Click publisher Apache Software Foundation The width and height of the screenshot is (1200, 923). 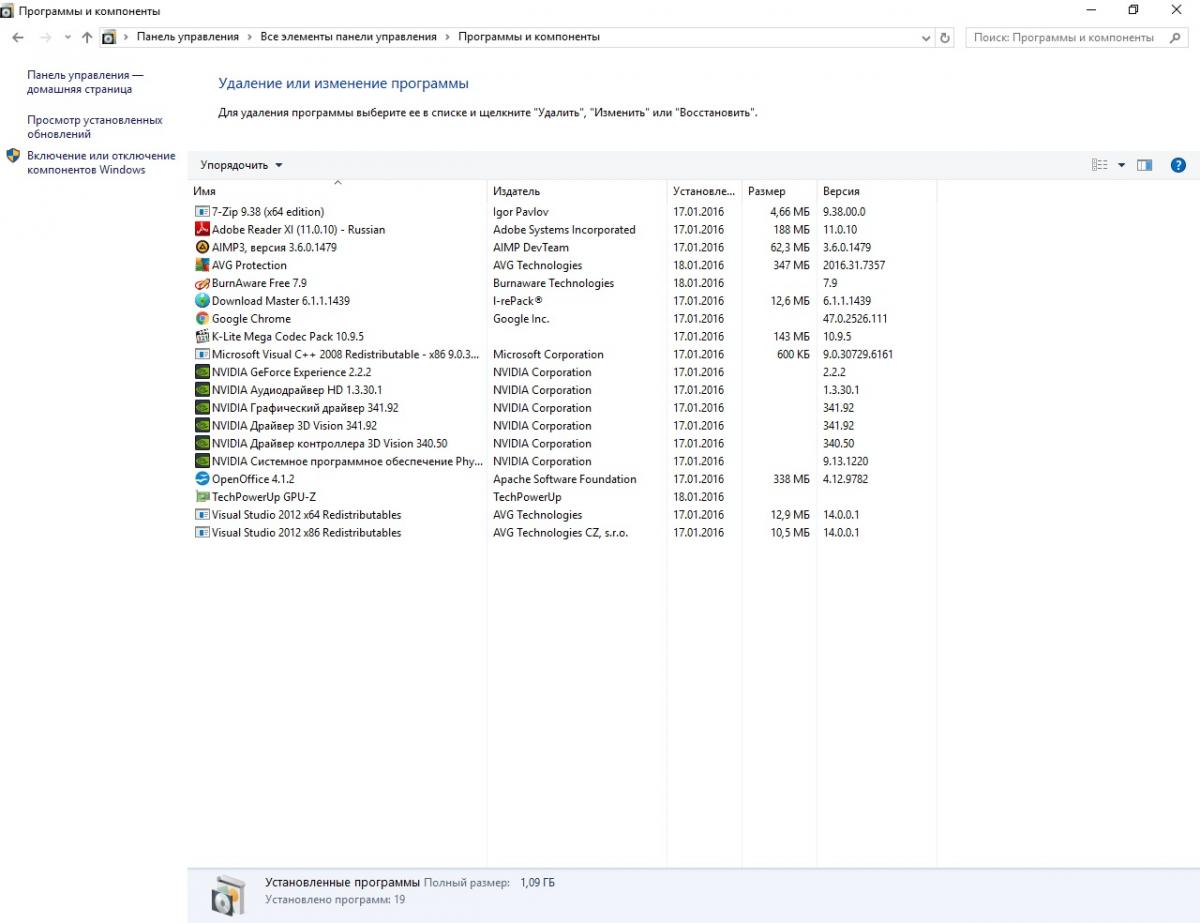[x=565, y=479]
